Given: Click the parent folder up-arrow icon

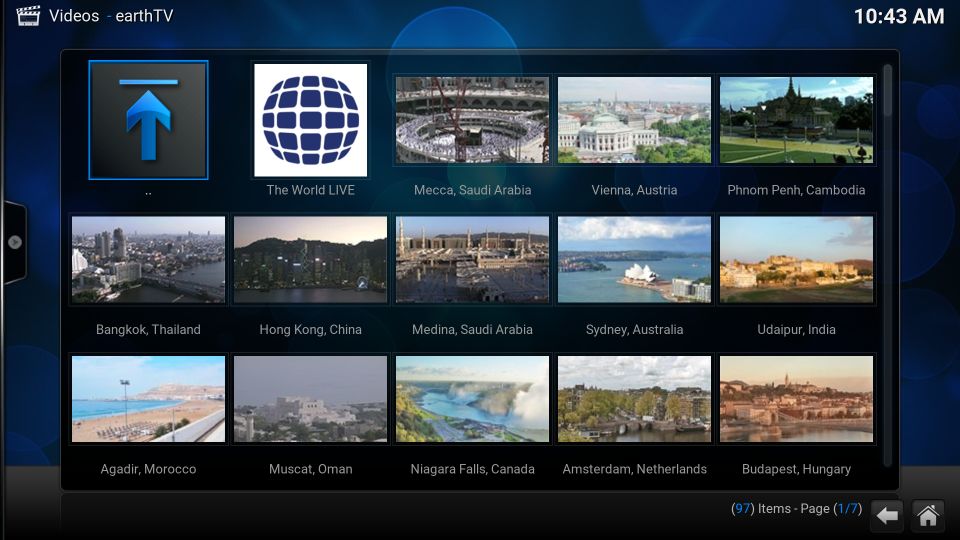Looking at the screenshot, I should (x=148, y=120).
